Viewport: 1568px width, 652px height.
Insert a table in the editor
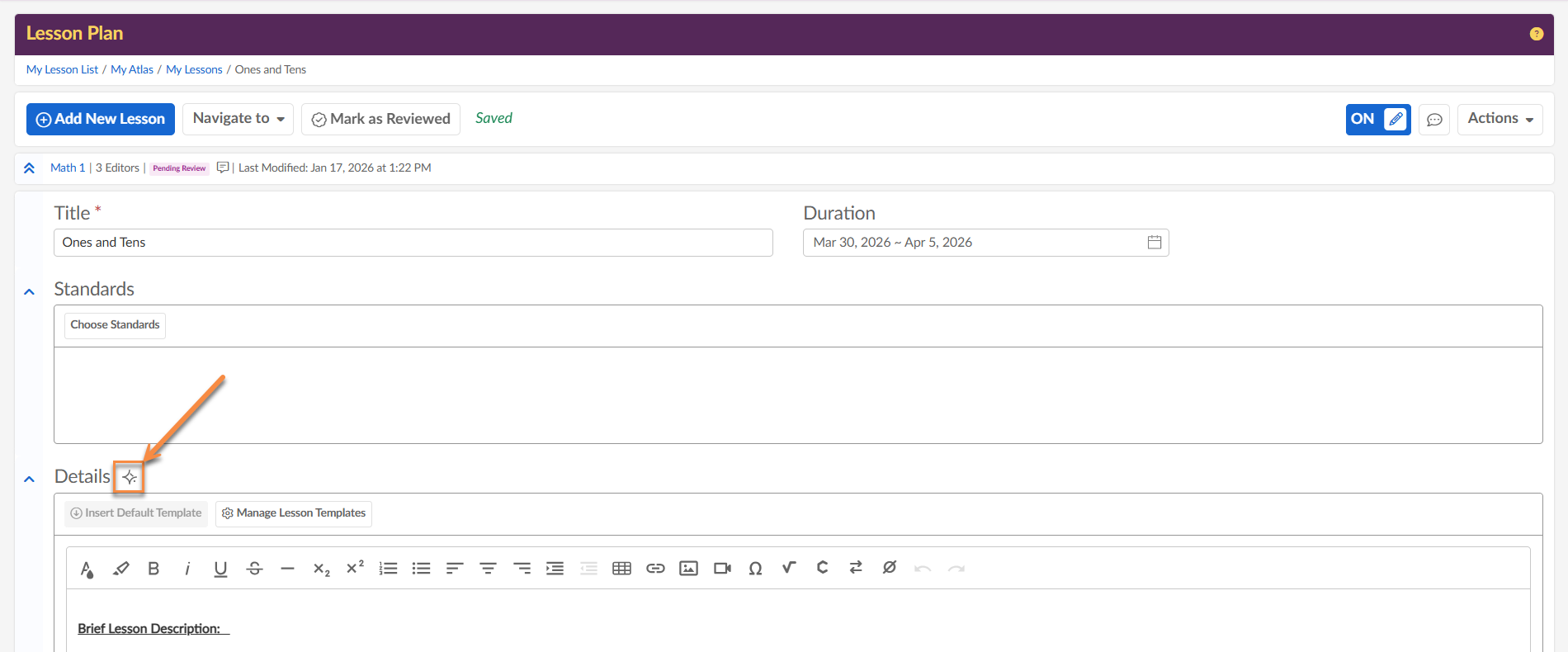pyautogui.click(x=621, y=568)
